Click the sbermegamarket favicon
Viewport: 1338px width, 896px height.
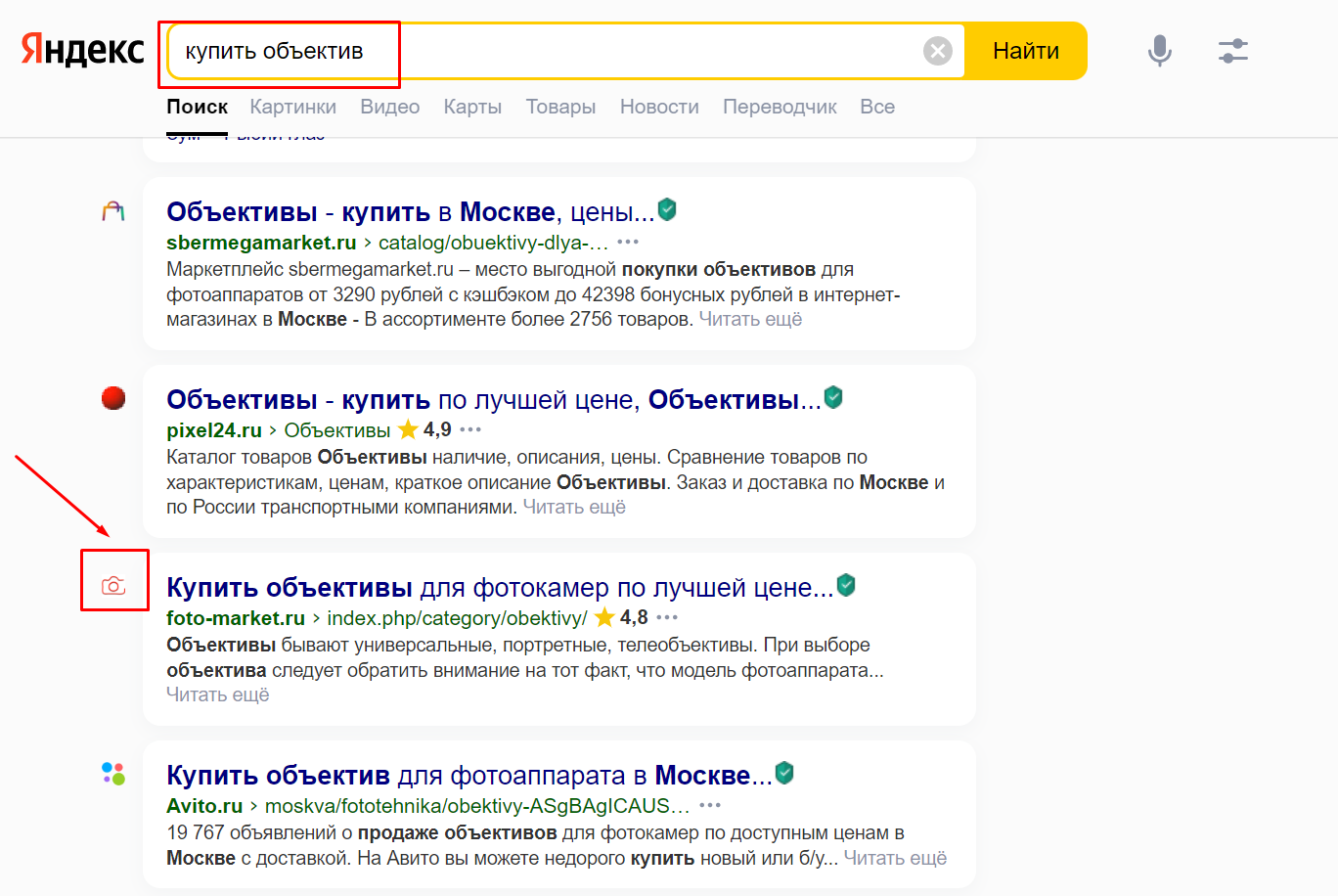(x=113, y=211)
